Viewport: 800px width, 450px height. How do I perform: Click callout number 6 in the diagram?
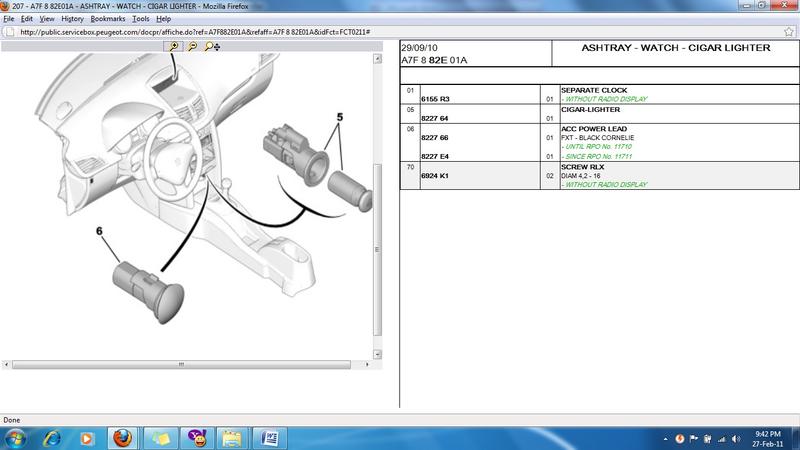click(99, 231)
